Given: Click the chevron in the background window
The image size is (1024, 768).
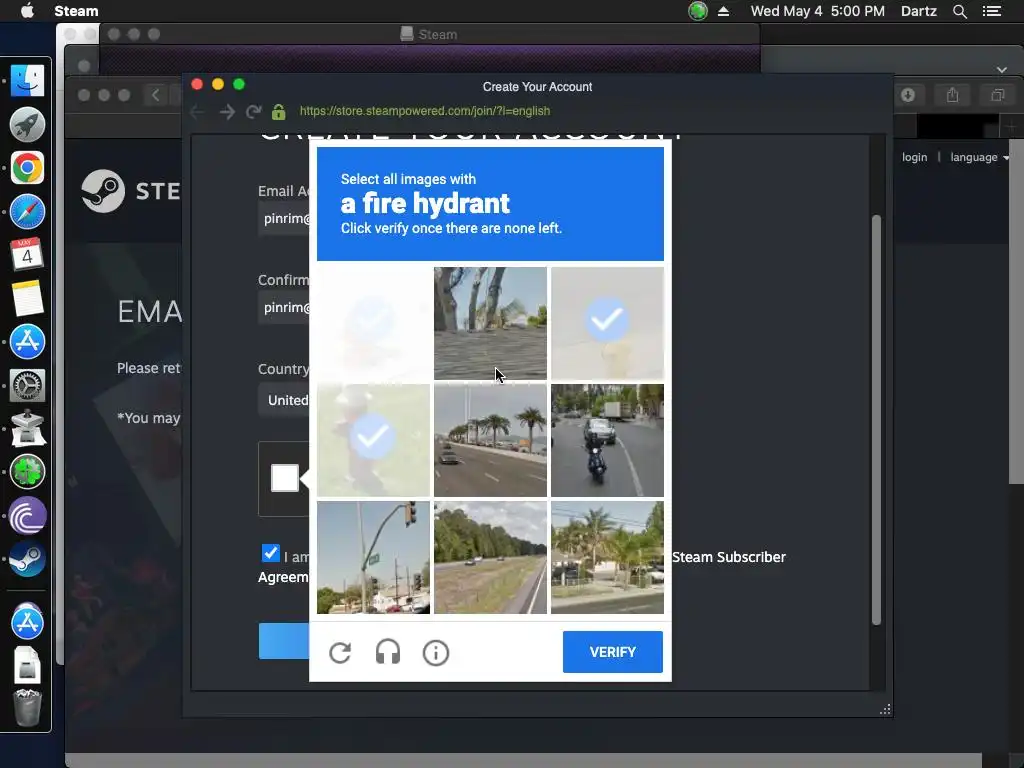Looking at the screenshot, I should [1001, 69].
